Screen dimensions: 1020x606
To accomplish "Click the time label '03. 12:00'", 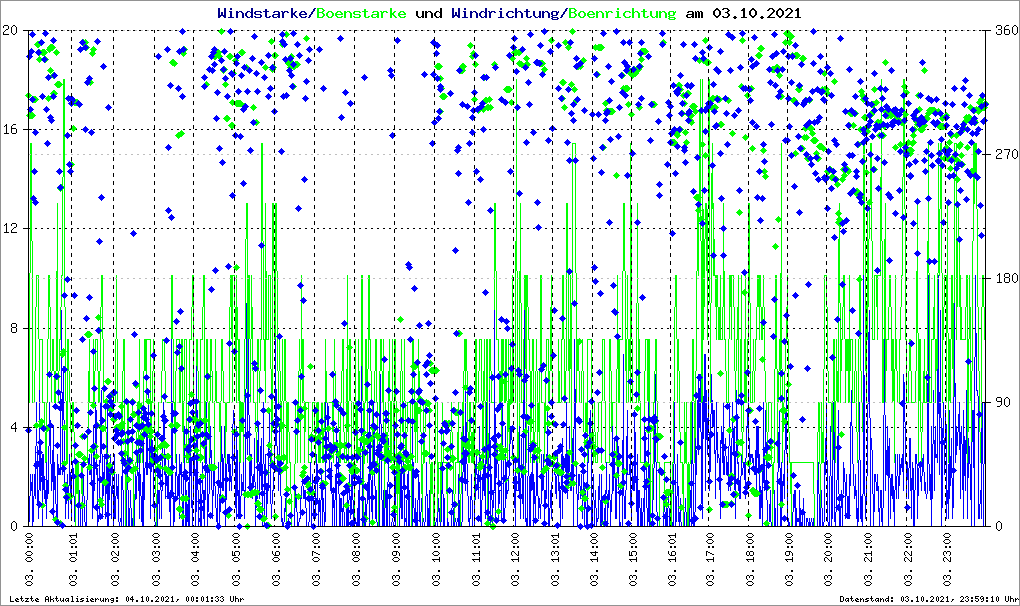I will [x=515, y=560].
